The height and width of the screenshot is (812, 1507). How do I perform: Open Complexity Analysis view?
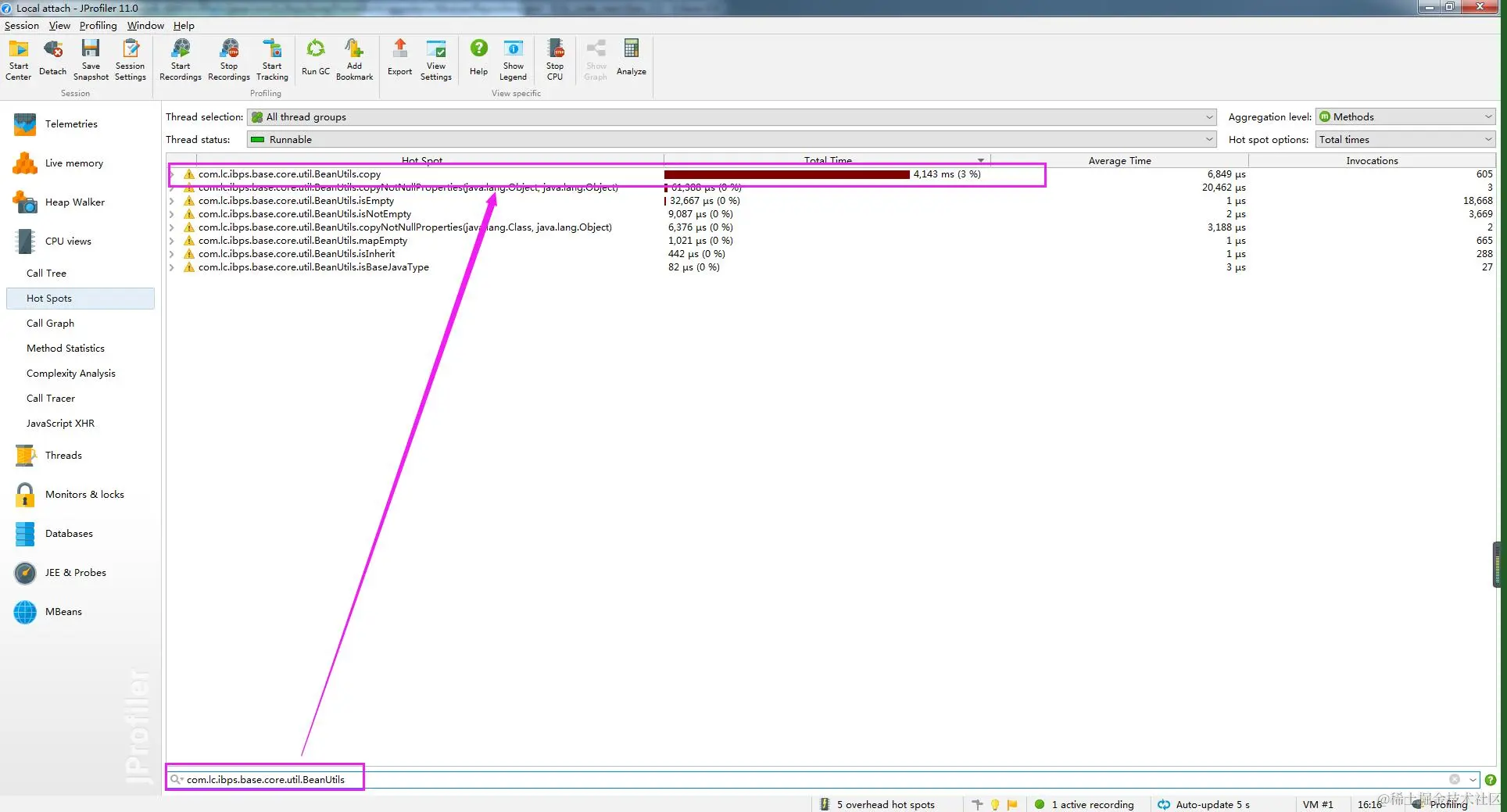click(x=71, y=374)
